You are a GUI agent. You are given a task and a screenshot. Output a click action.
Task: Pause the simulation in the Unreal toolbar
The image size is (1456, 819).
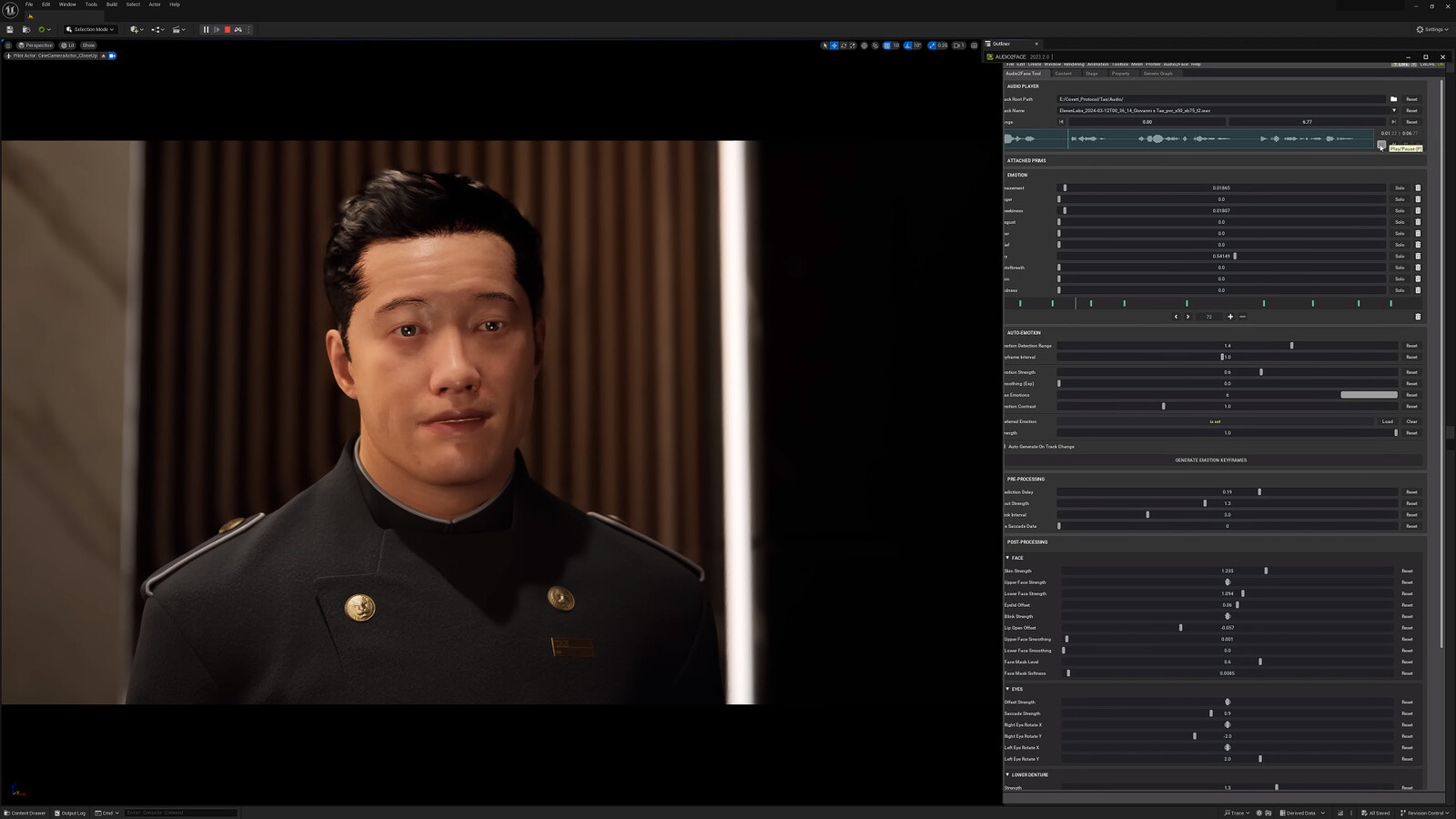coord(206,30)
